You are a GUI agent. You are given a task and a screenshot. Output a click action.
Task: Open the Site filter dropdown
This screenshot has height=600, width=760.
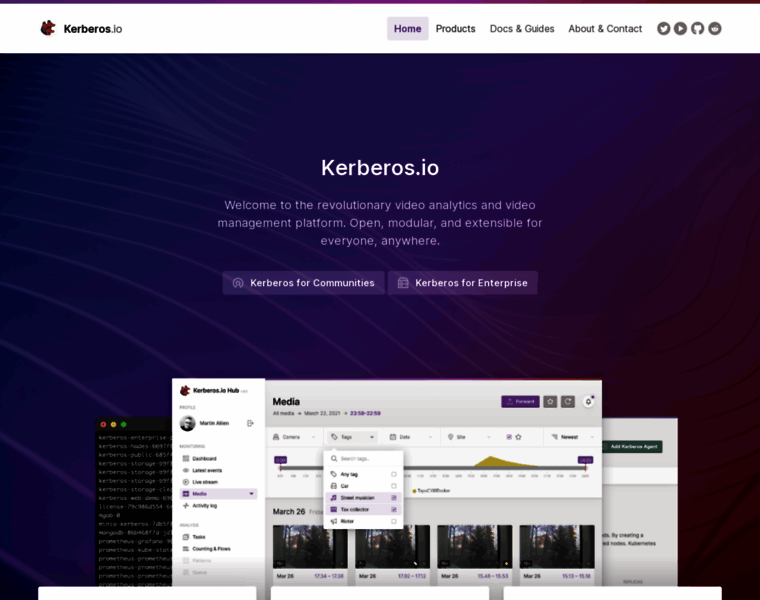(x=469, y=437)
